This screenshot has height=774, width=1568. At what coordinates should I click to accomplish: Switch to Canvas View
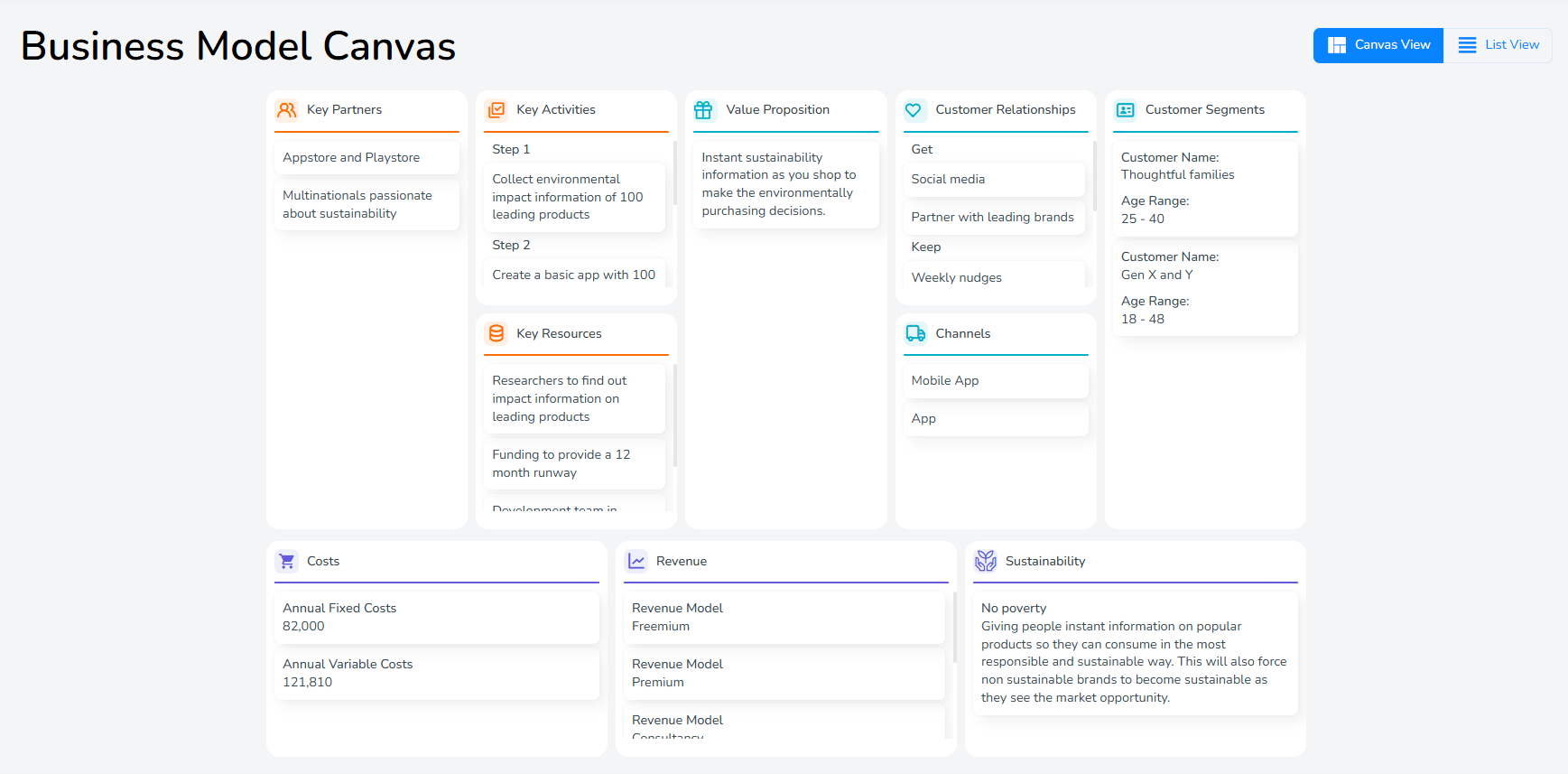point(1378,45)
